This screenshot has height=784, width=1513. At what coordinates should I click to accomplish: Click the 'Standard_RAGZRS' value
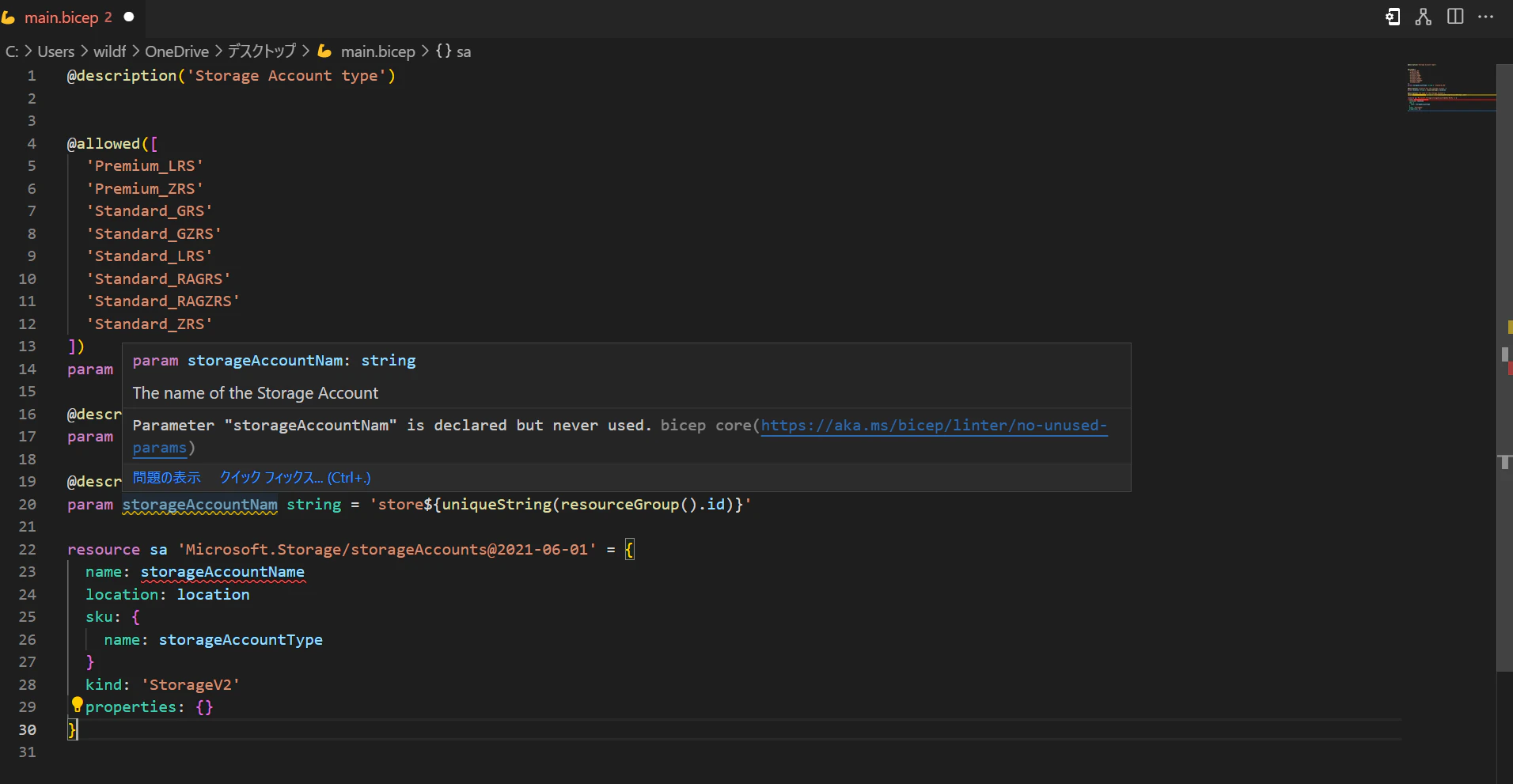pos(163,301)
